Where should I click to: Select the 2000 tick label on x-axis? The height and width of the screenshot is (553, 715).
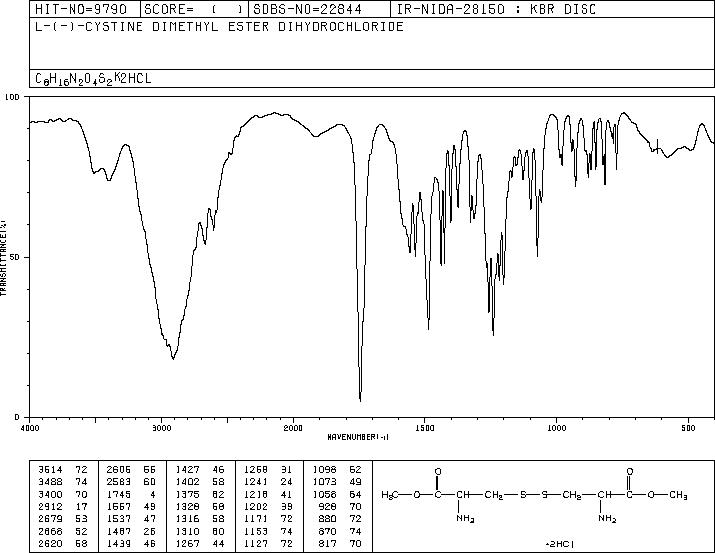tap(293, 428)
